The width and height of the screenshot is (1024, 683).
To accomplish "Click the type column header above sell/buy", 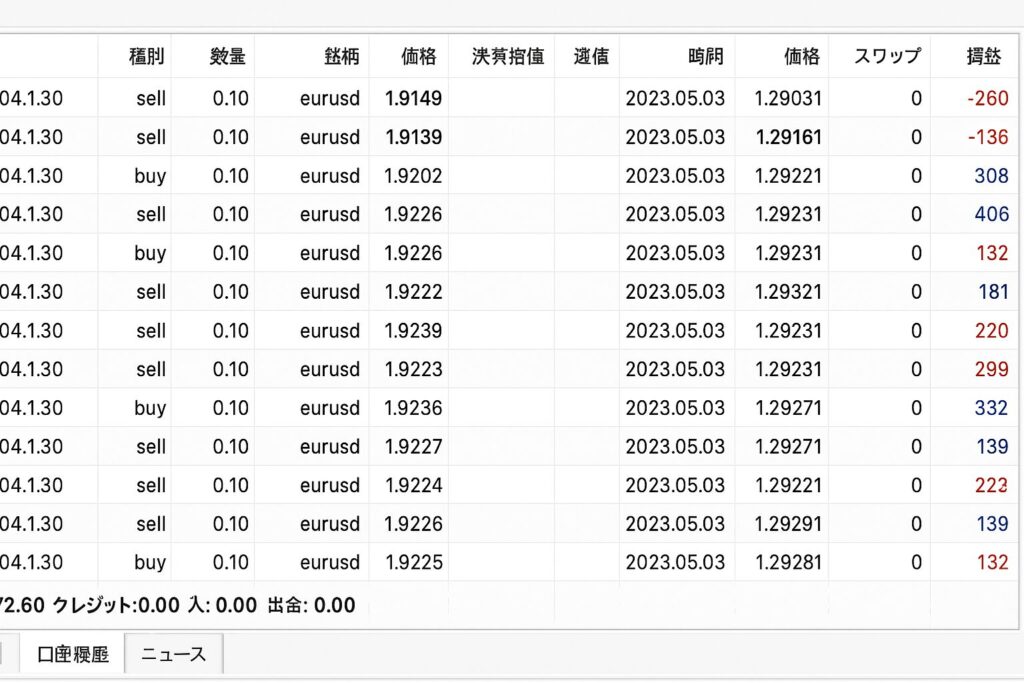I will point(148,56).
